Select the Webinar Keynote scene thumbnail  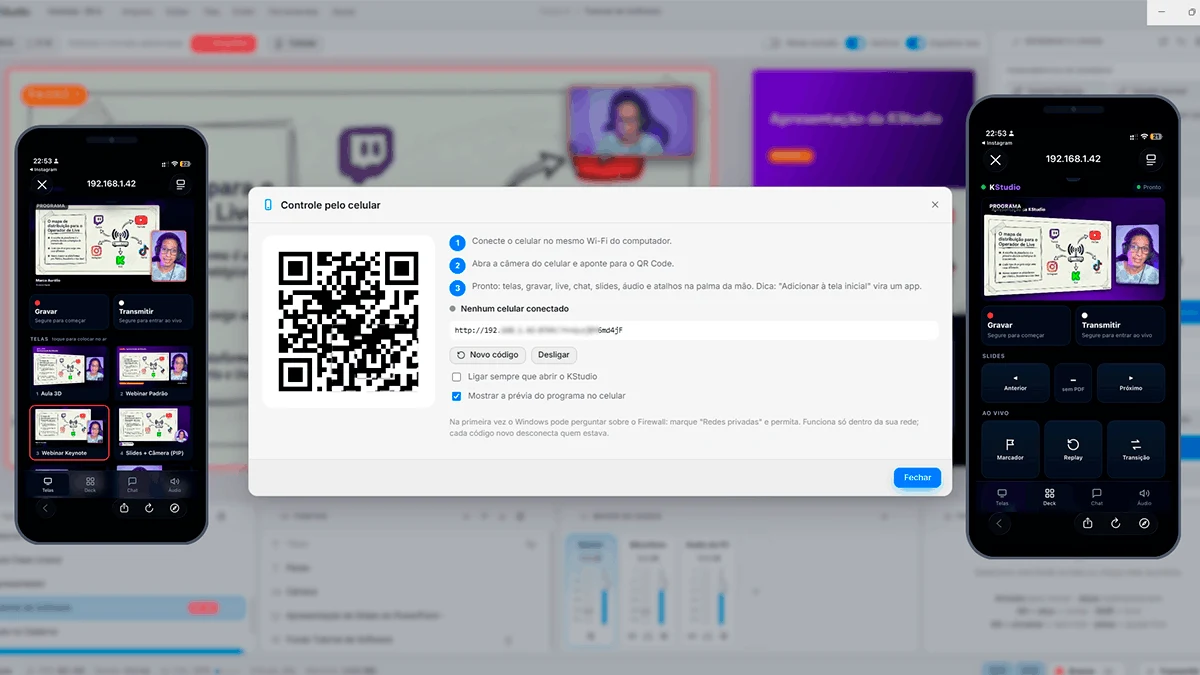[x=69, y=432]
